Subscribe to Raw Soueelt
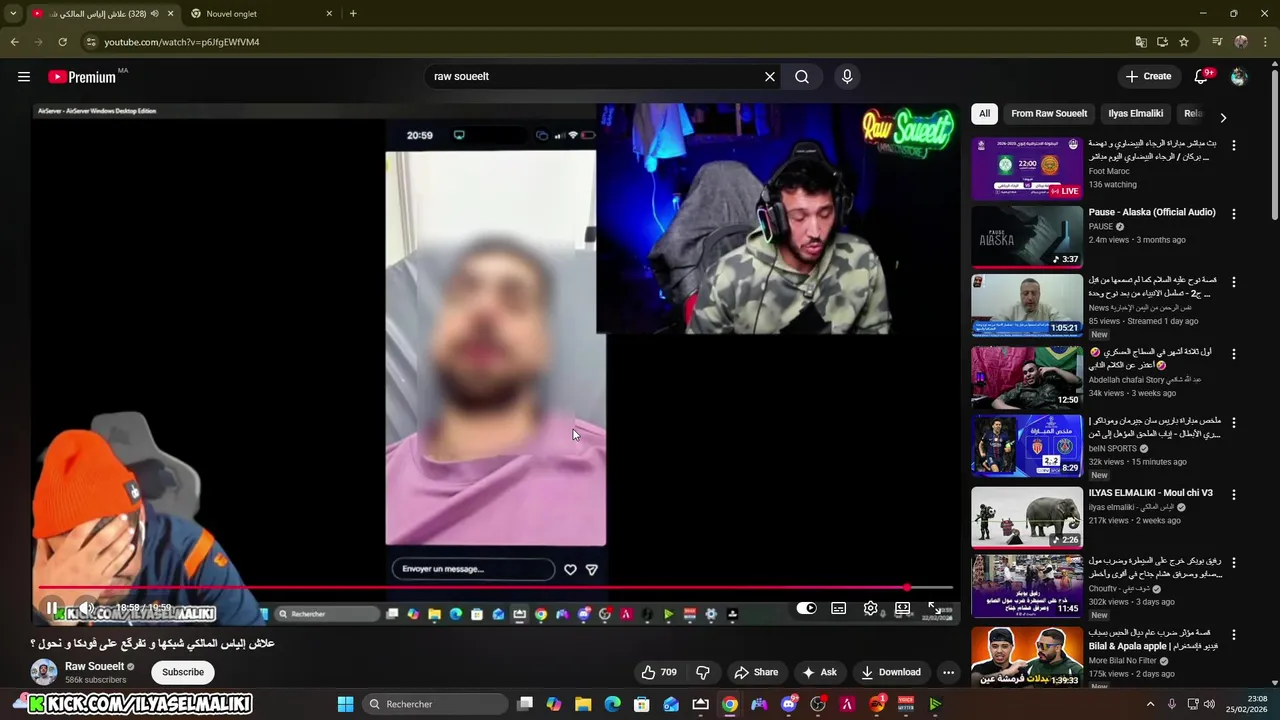 pos(183,672)
